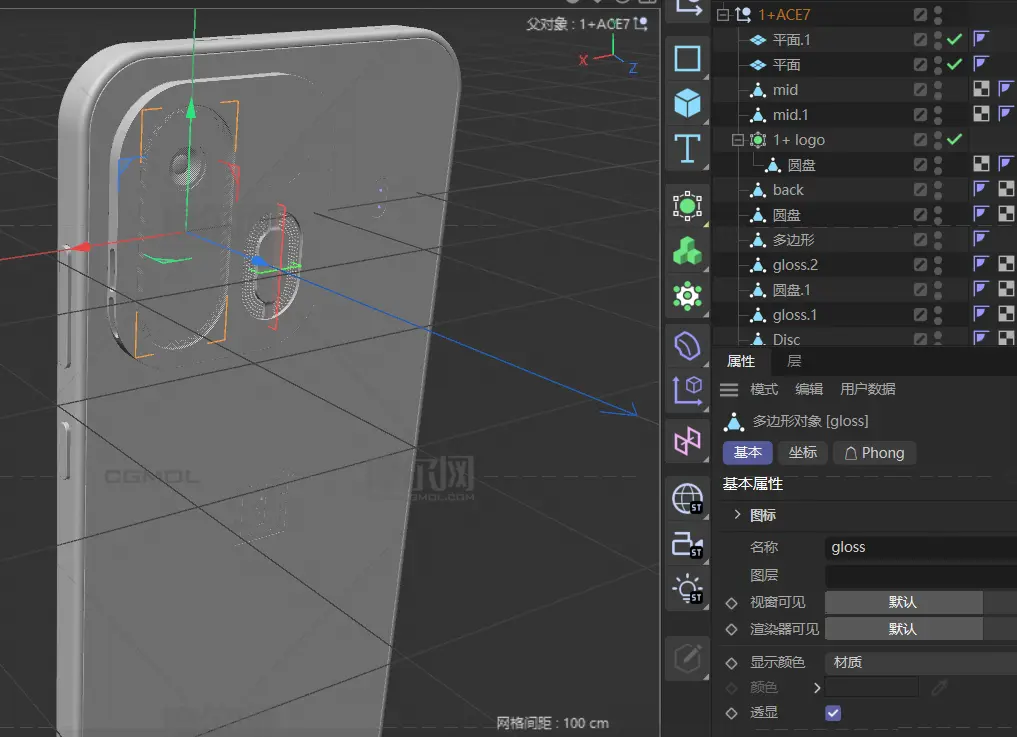This screenshot has height=737, width=1017.
Task: Expand the 图标 section
Action: (x=737, y=514)
